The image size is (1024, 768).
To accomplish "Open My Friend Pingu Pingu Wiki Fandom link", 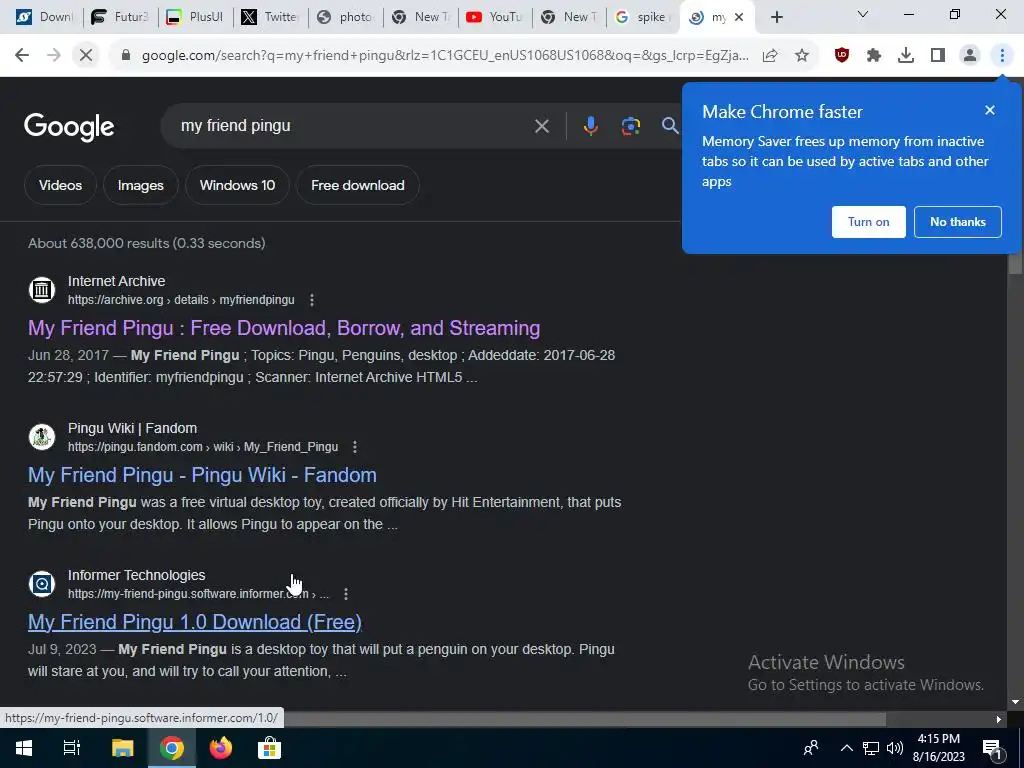I will click(x=202, y=475).
